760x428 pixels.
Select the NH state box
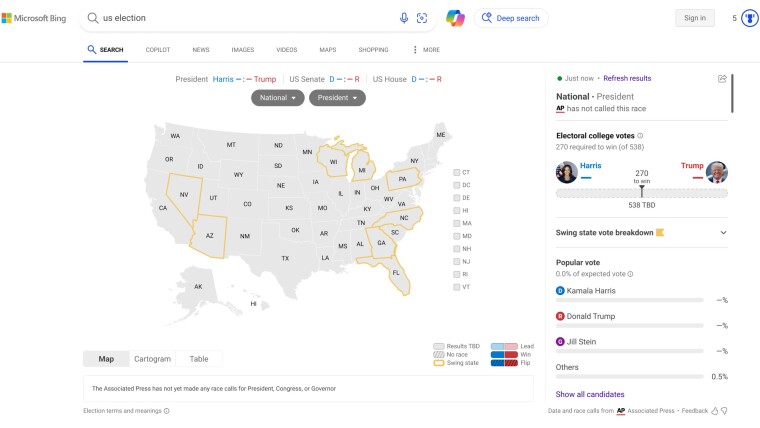point(457,249)
